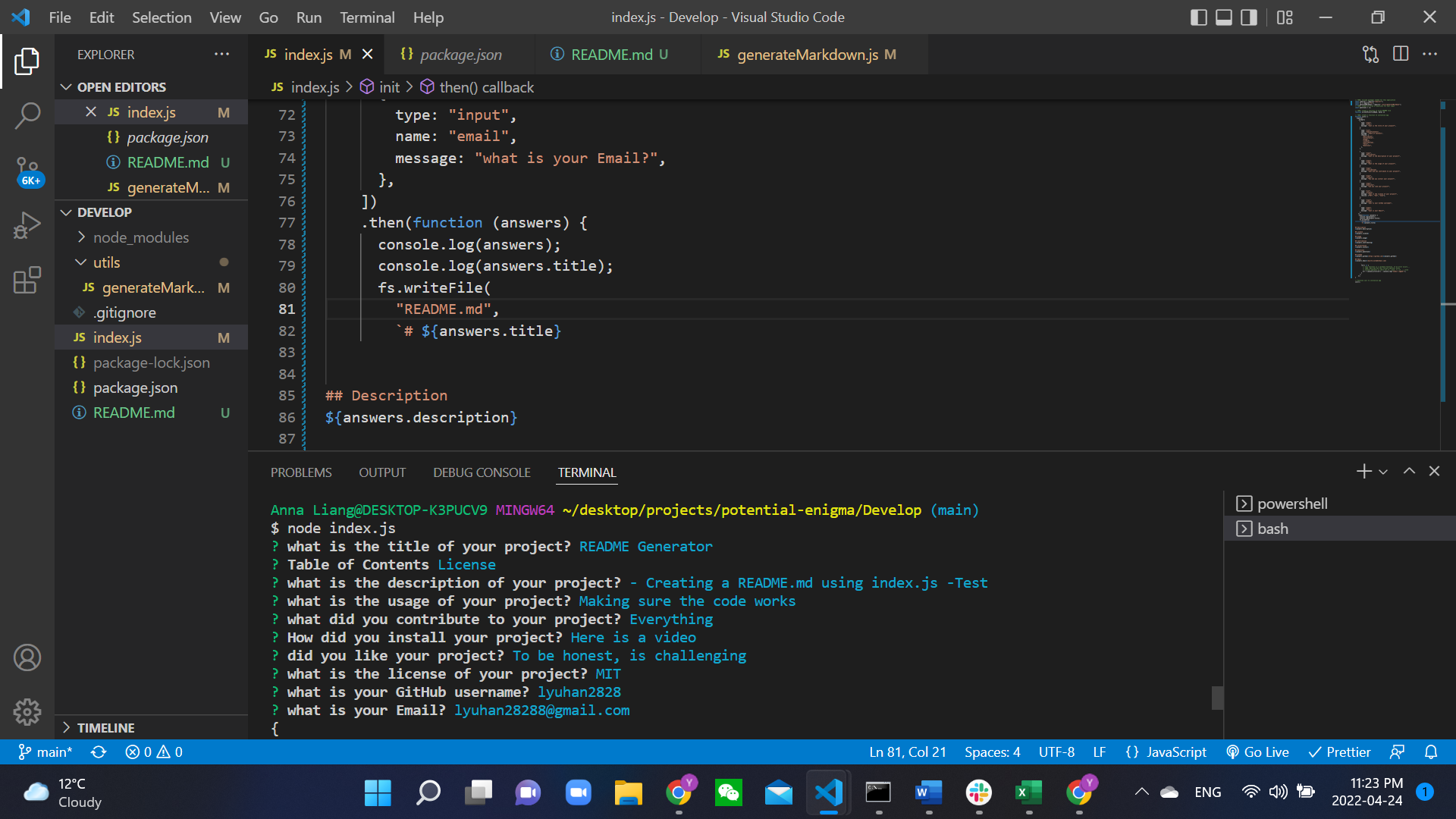
Task: Close the terminal panel
Action: coord(1434,472)
